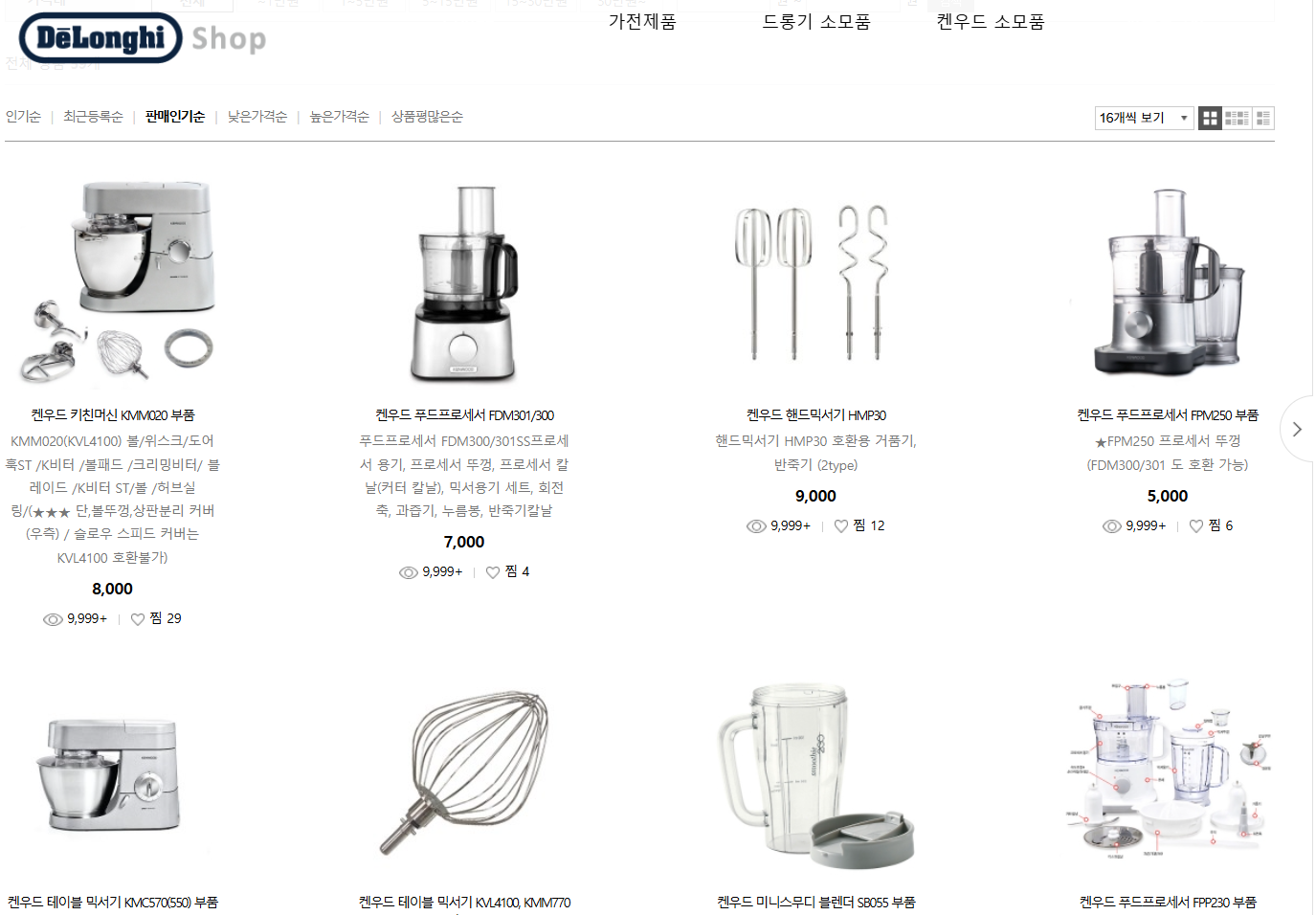Viewport: 1316px width, 915px height.
Task: Open the 드롱기 소모품 menu item
Action: [816, 22]
